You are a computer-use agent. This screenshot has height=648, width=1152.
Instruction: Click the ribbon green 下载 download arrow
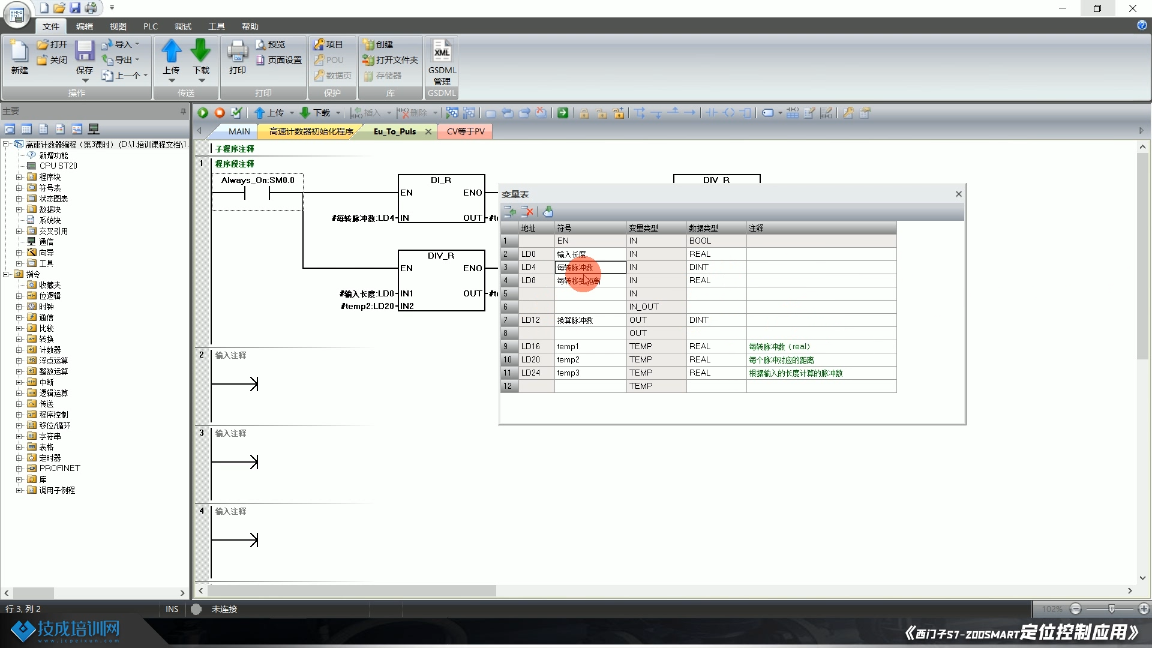[201, 51]
